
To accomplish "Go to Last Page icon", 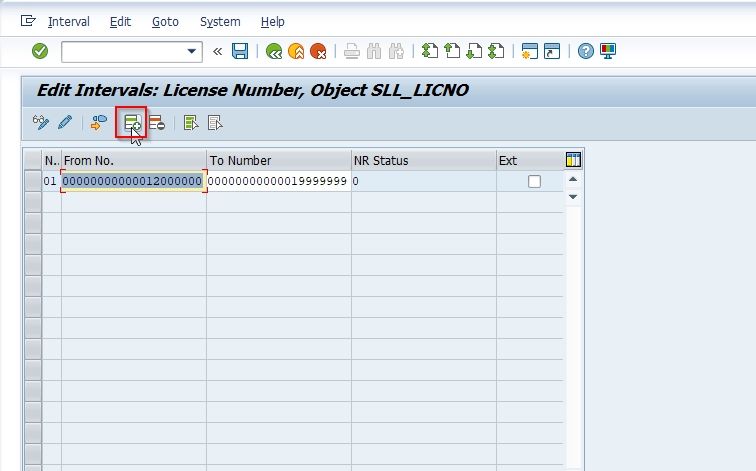I will click(496, 51).
